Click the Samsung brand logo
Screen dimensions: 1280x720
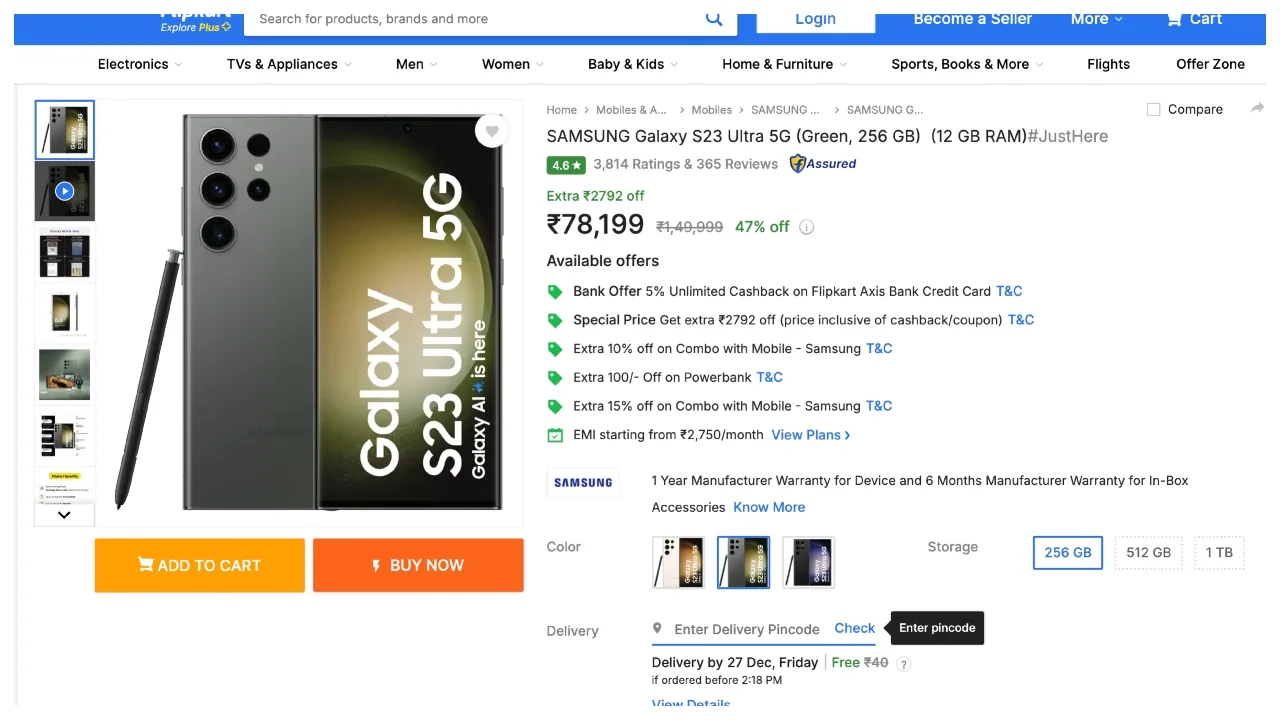(x=583, y=483)
